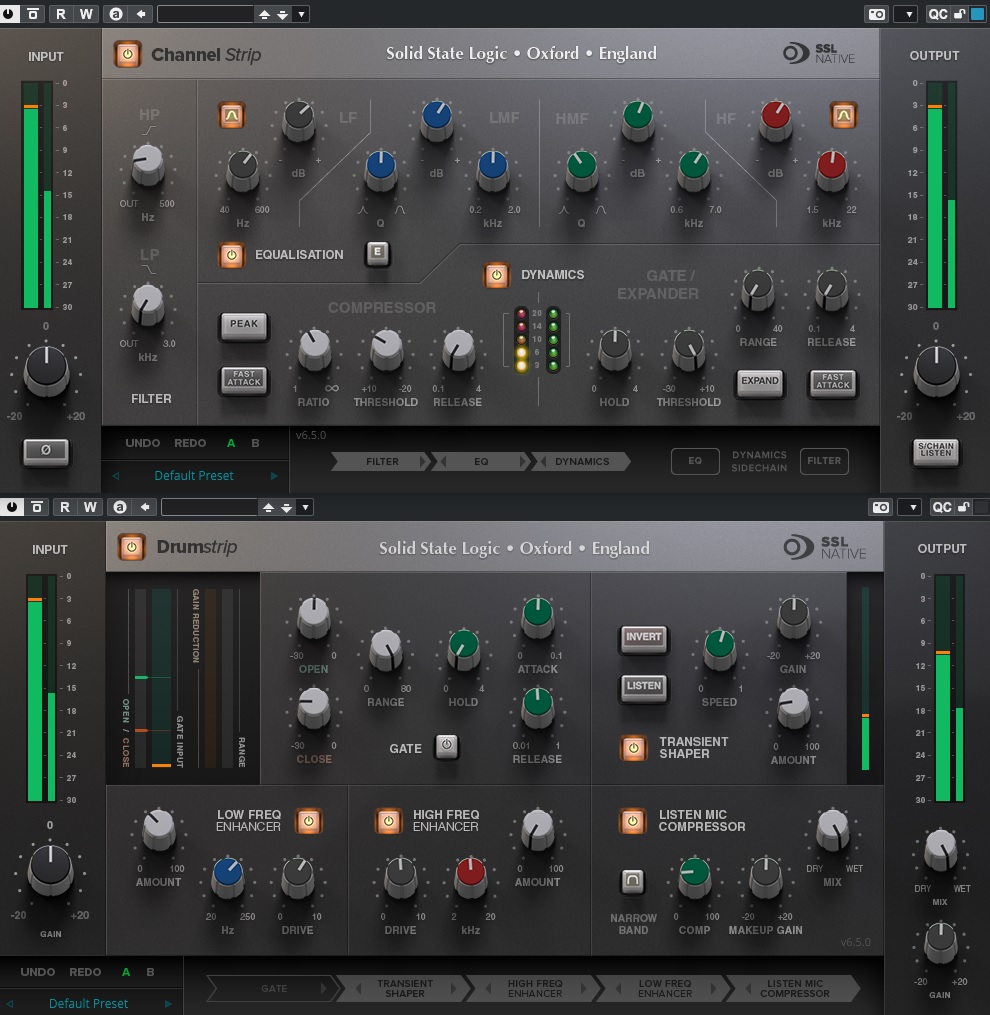Select A setting in Channel Strip
The width and height of the screenshot is (990, 1015).
pyautogui.click(x=231, y=443)
